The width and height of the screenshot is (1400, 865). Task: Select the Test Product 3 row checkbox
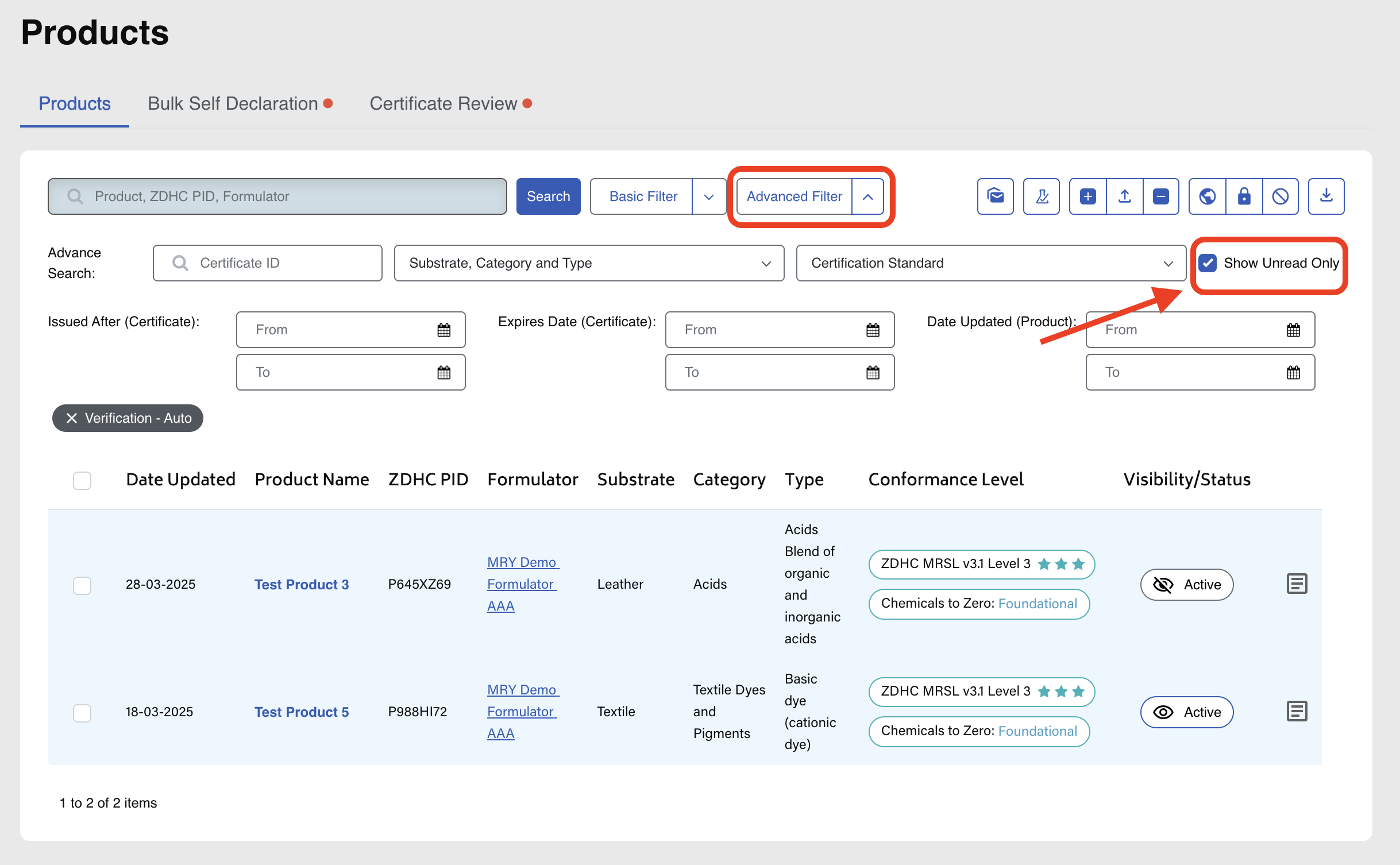click(x=82, y=585)
